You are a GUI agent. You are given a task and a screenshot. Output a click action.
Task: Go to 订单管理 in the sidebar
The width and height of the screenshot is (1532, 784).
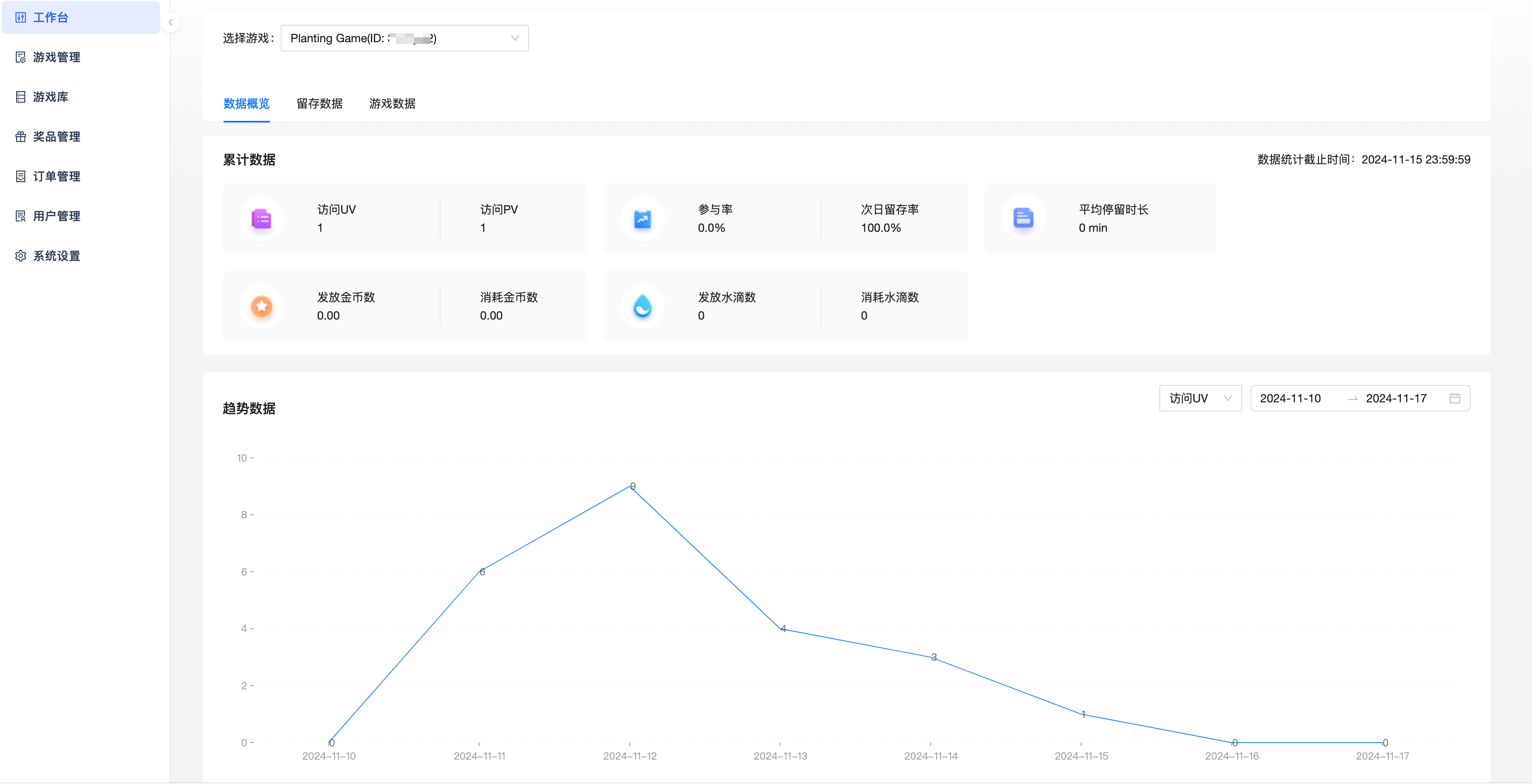point(56,176)
